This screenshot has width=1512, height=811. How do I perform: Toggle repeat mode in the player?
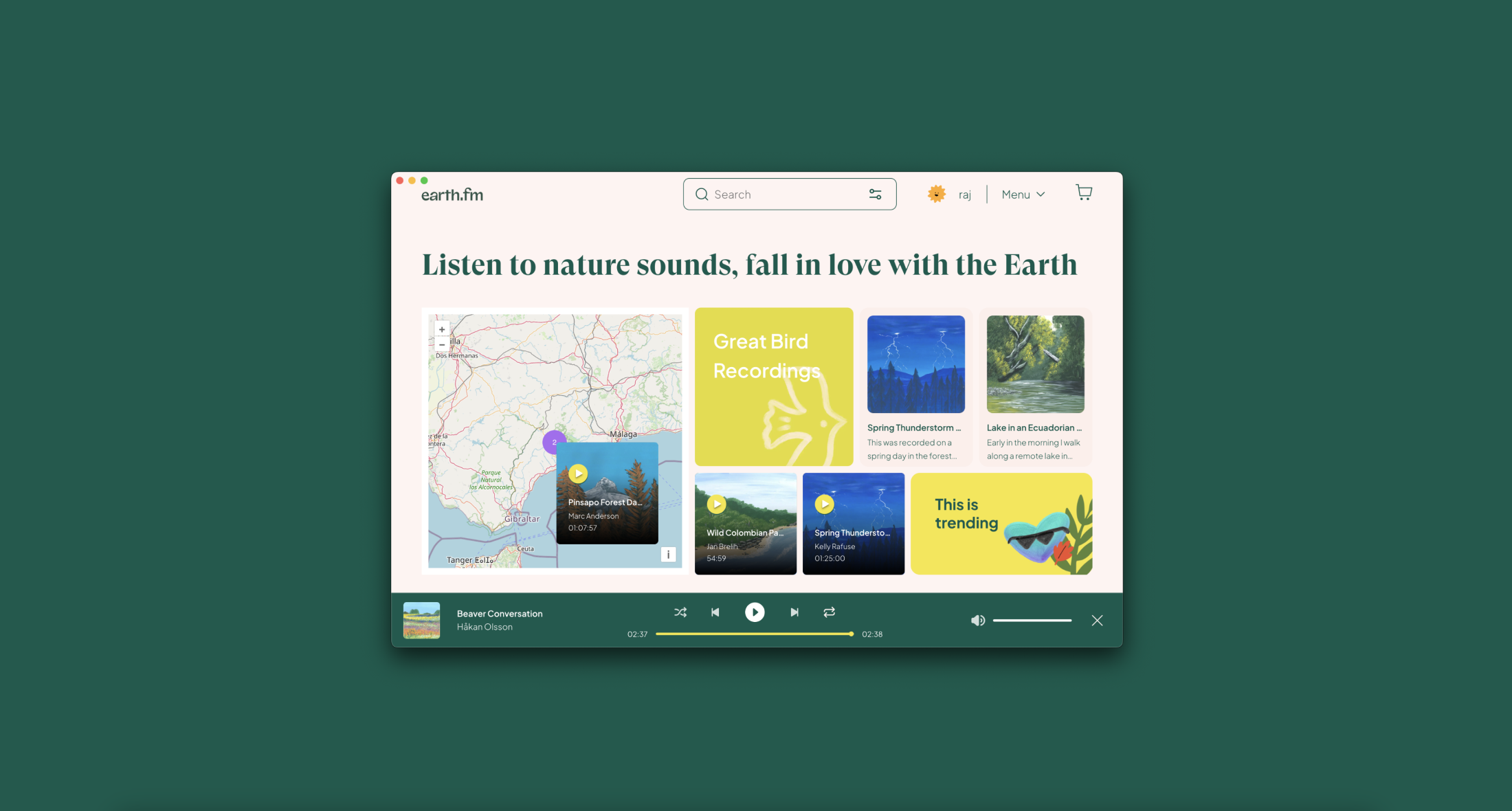click(829, 612)
